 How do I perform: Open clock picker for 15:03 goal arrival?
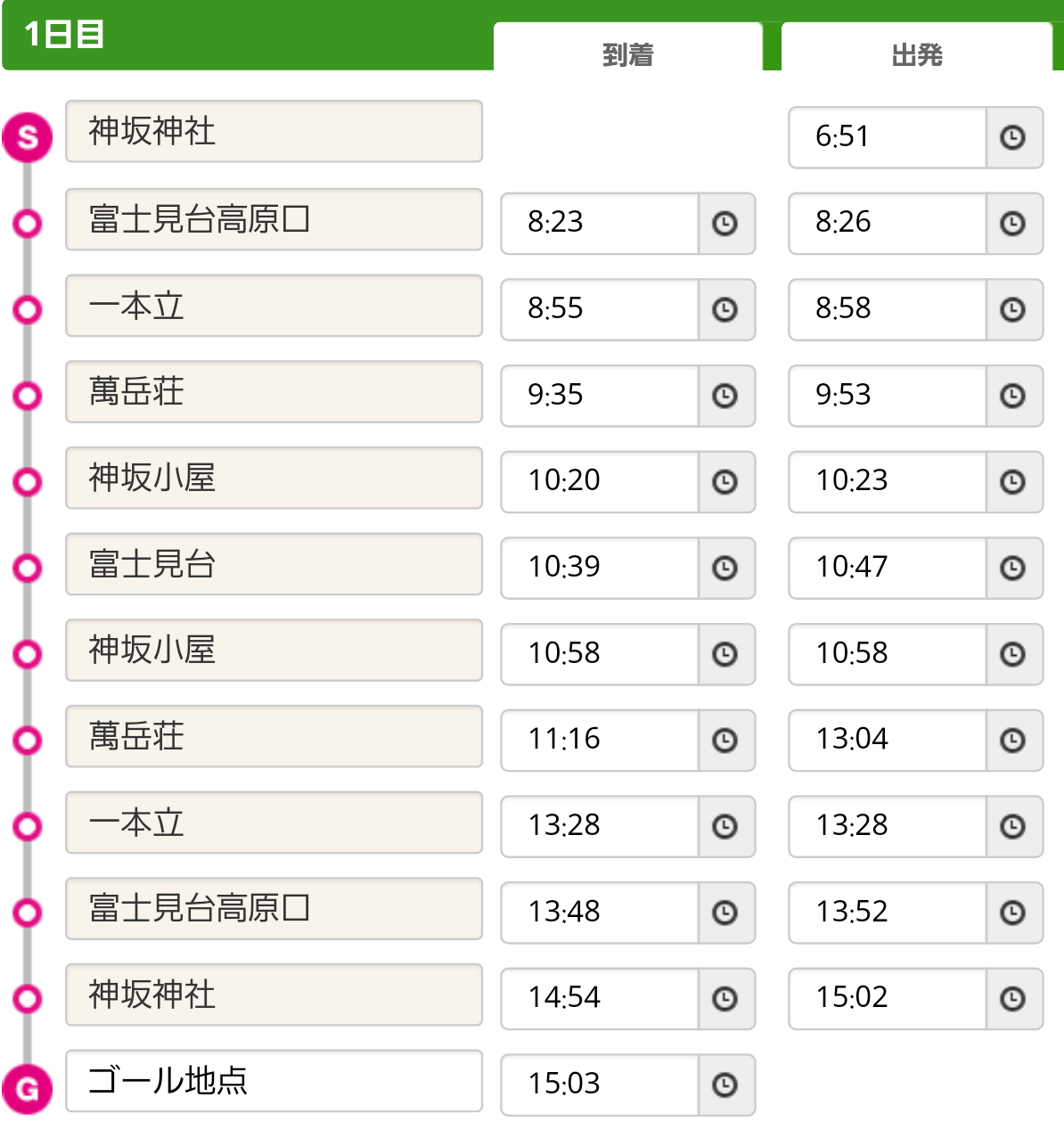pyautogui.click(x=725, y=1085)
